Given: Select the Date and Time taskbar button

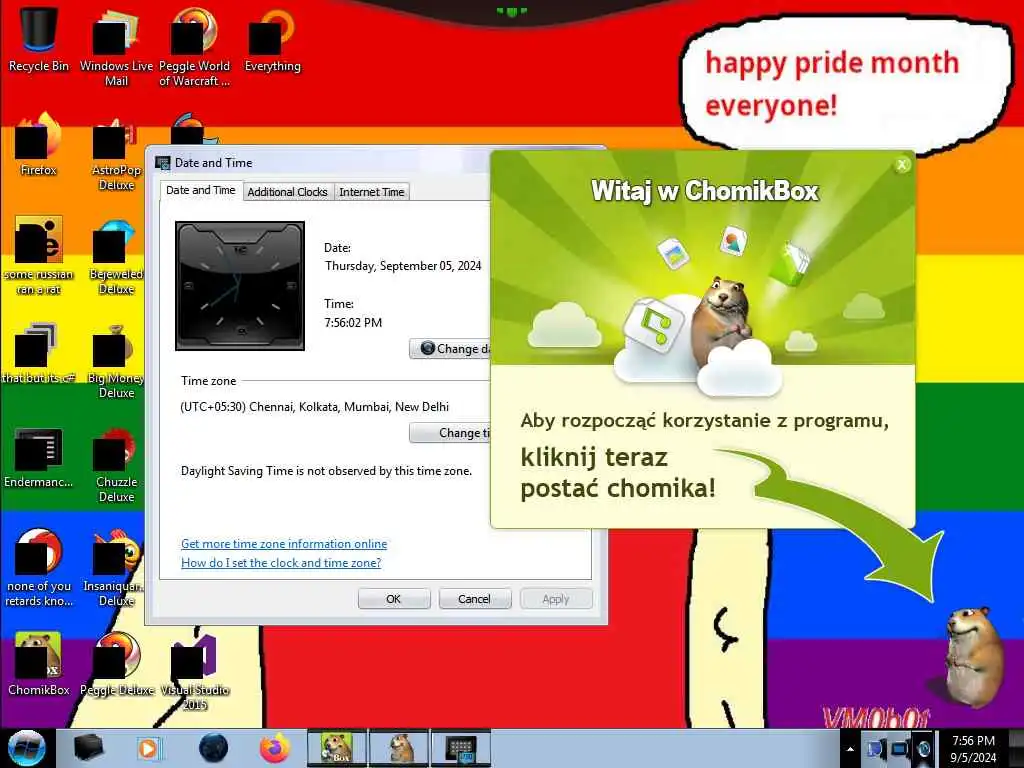Looking at the screenshot, I should pyautogui.click(x=460, y=748).
